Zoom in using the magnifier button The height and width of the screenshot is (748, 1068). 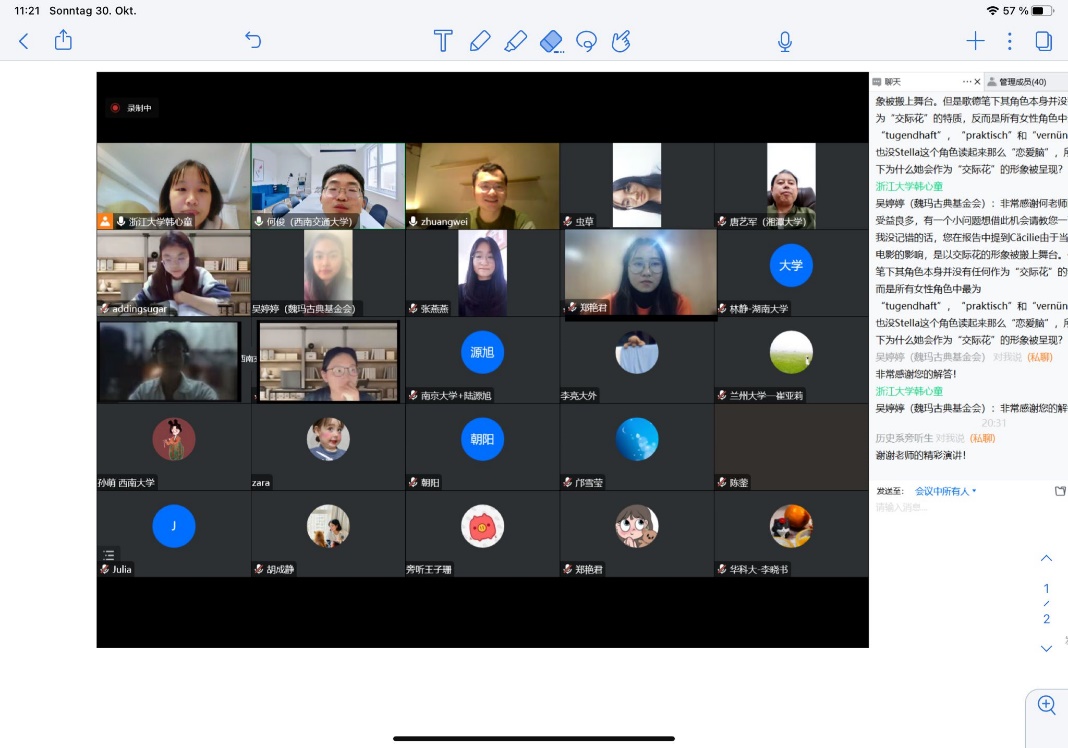(x=1047, y=704)
